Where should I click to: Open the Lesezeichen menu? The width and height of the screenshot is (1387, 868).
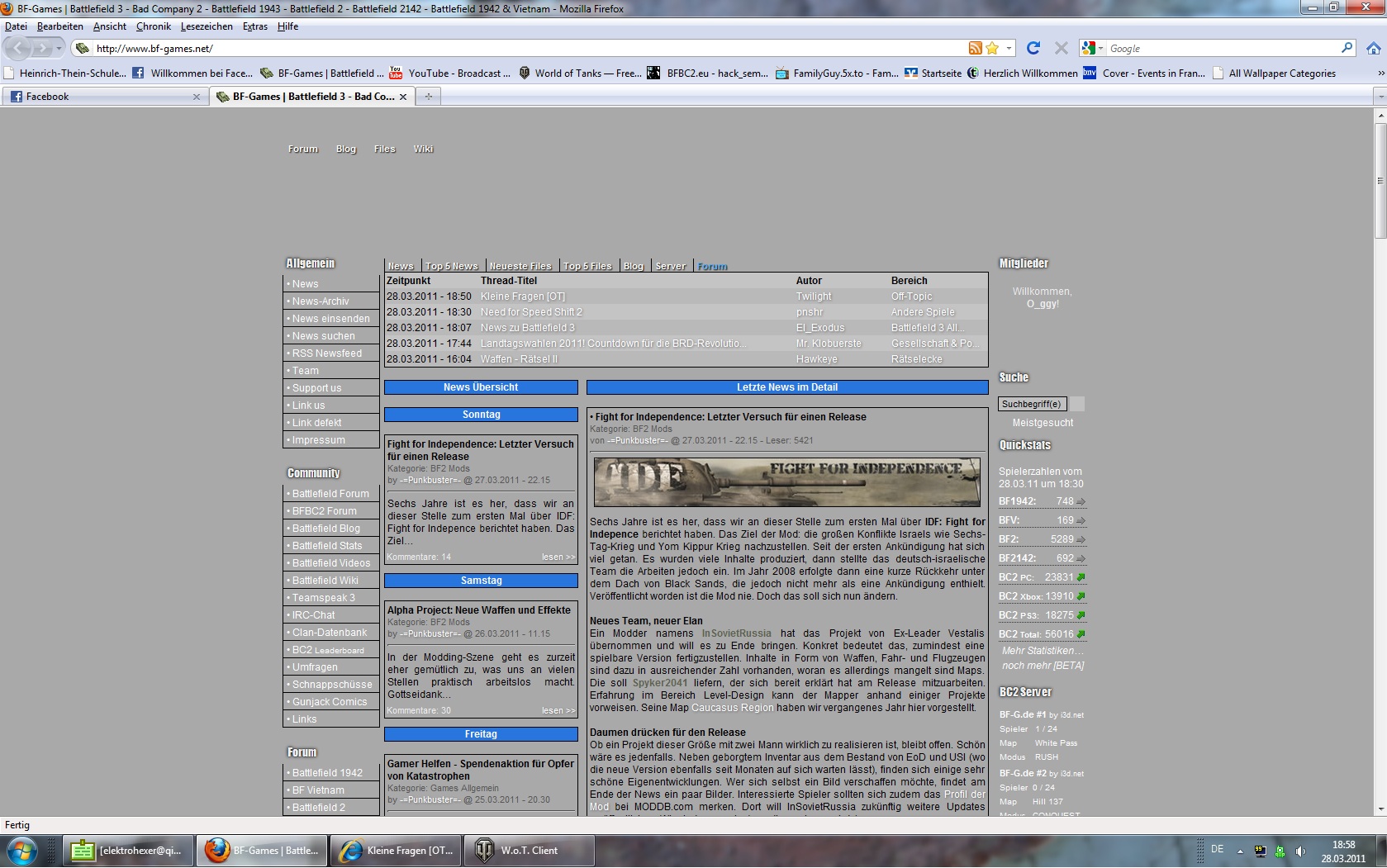coord(207,26)
